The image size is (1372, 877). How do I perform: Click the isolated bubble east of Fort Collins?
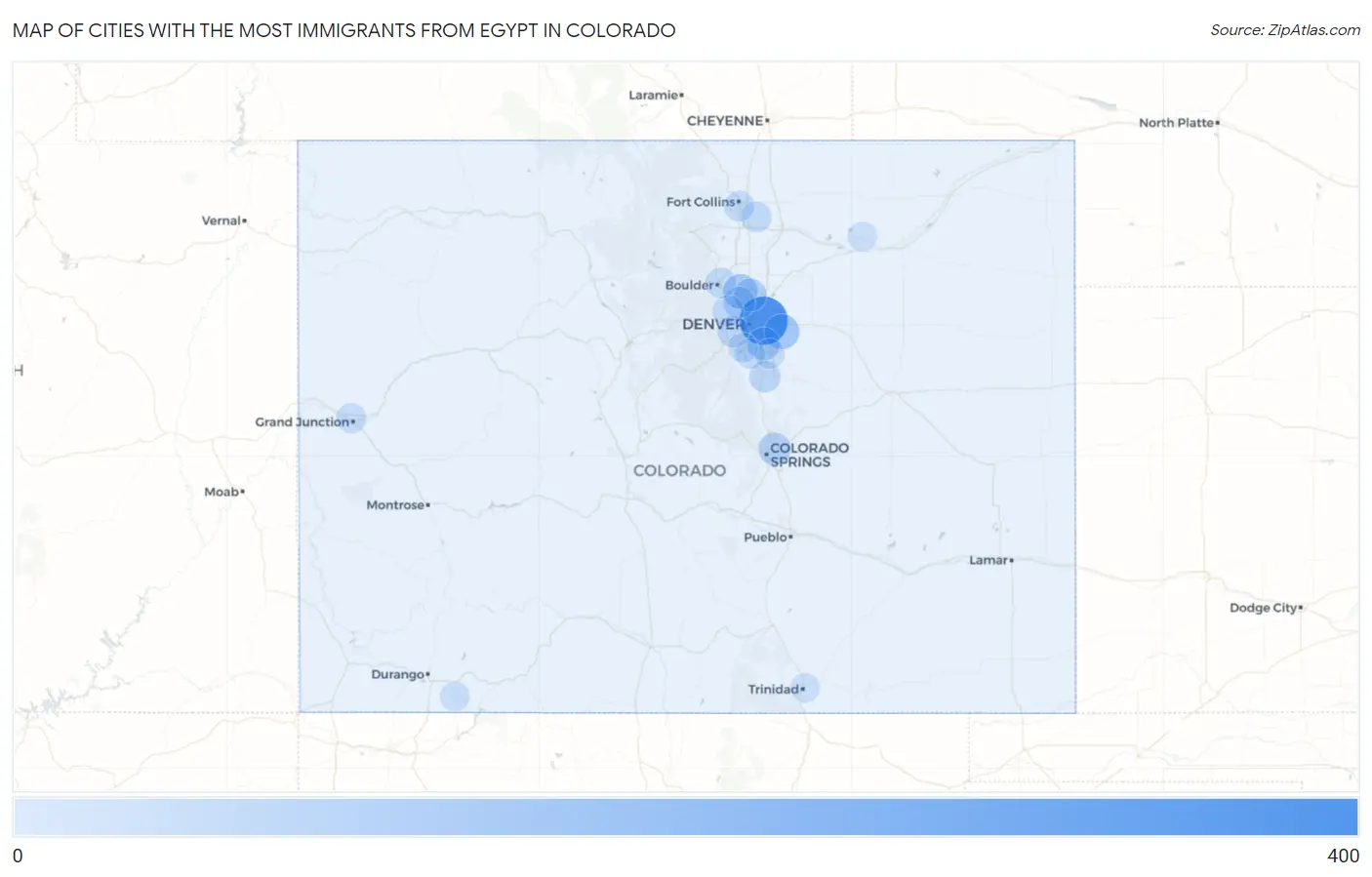coord(862,236)
